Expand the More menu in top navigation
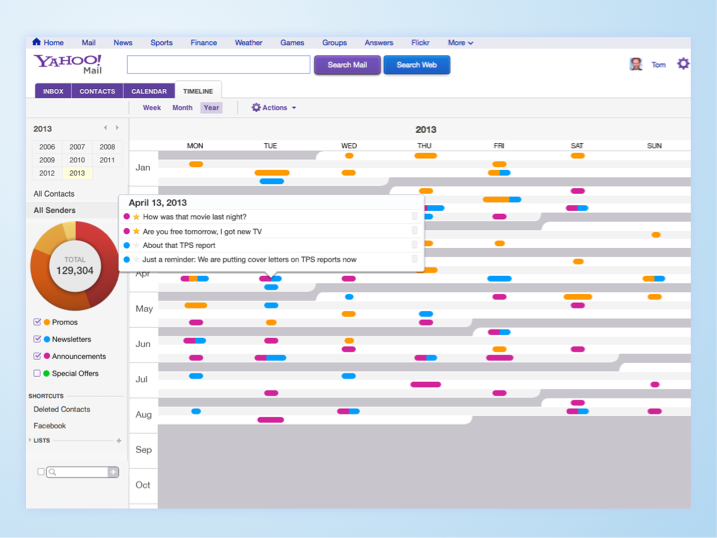This screenshot has width=717, height=538. (460, 43)
